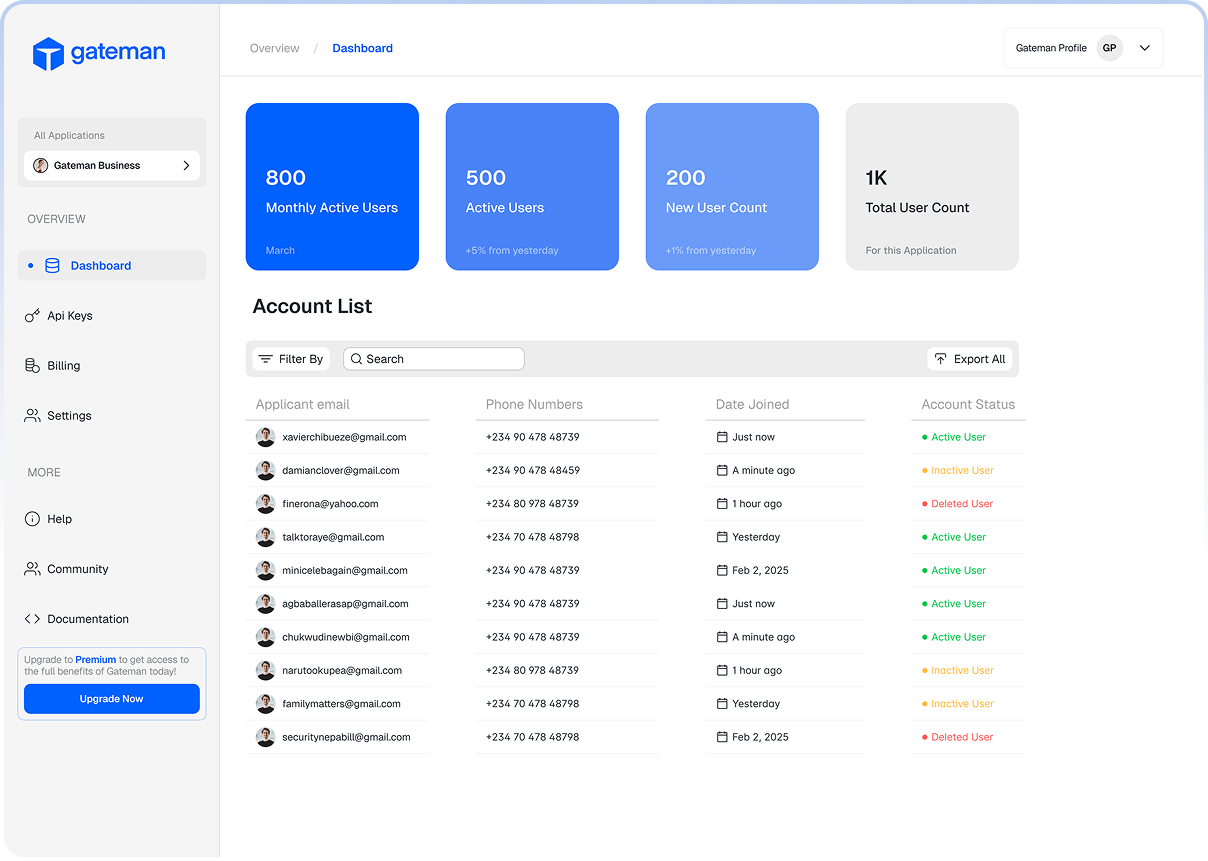Click the GP profile avatar circle

(1109, 48)
